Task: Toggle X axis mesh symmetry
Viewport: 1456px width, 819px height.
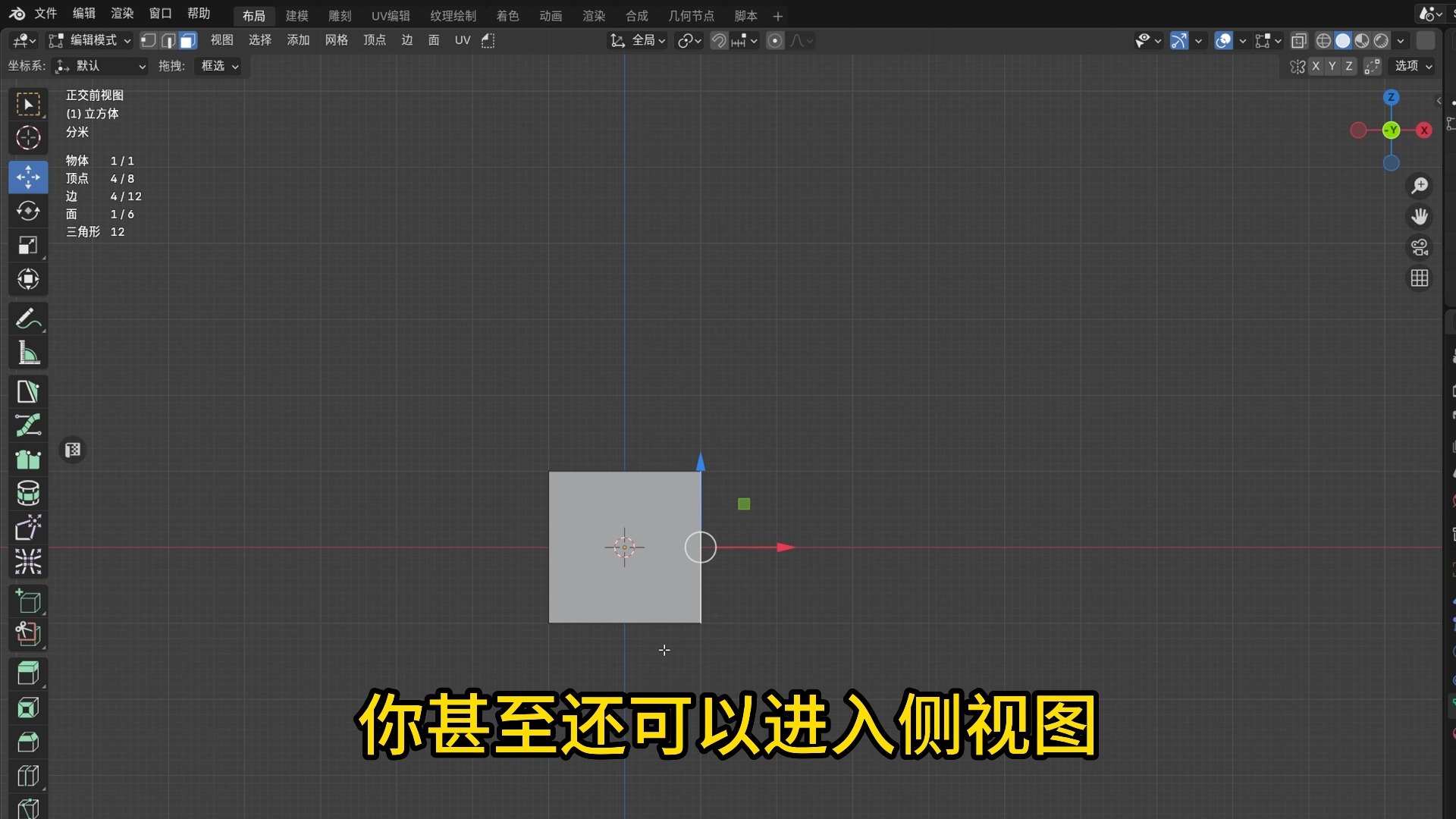Action: point(1316,66)
